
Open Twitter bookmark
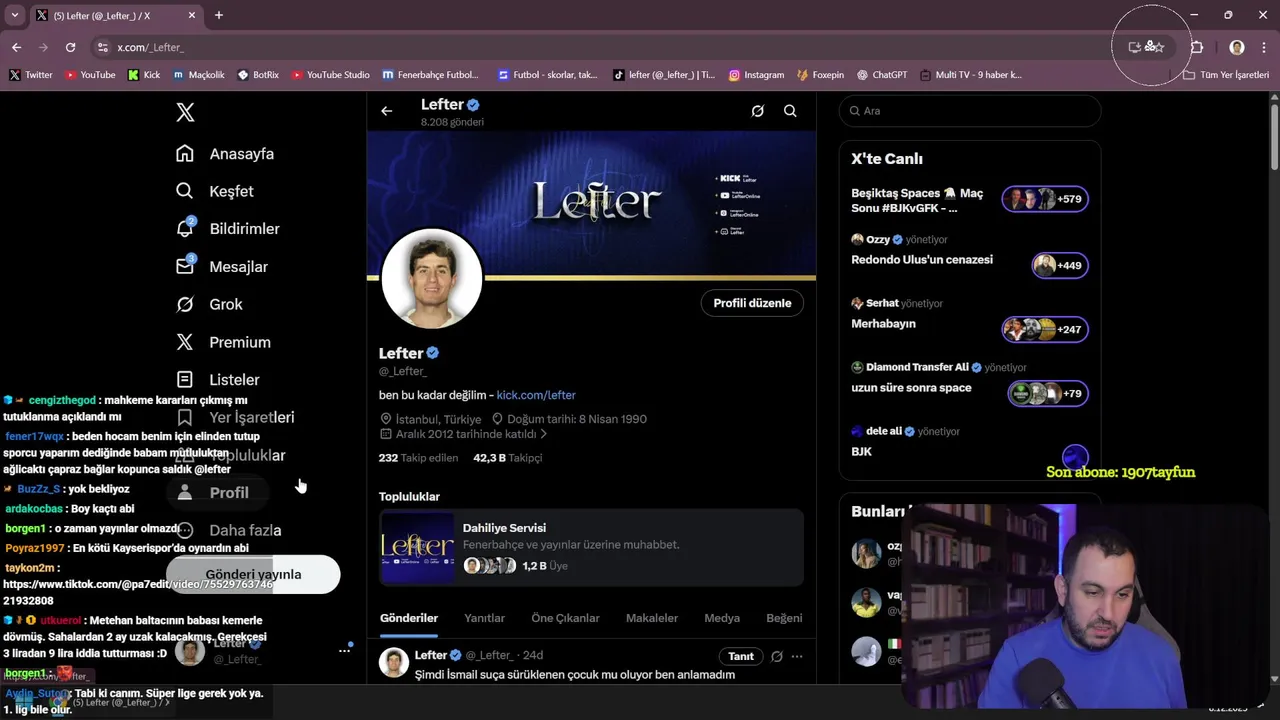31,75
